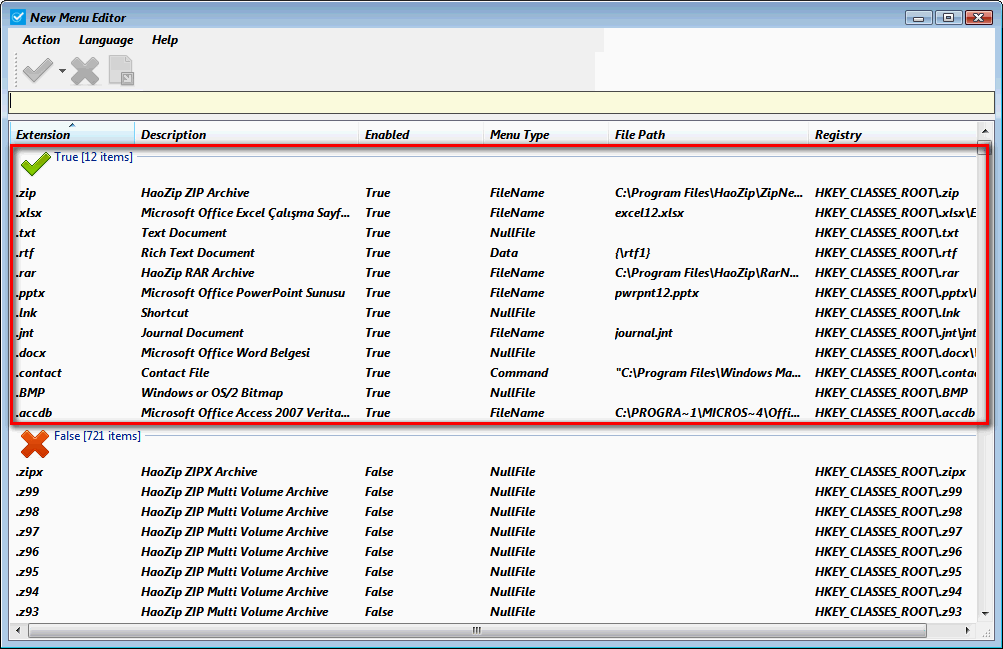Click HKEY_CLASSES_ROOT\.BMP registry cell
Screen dimensions: 1003x649
(x=891, y=393)
